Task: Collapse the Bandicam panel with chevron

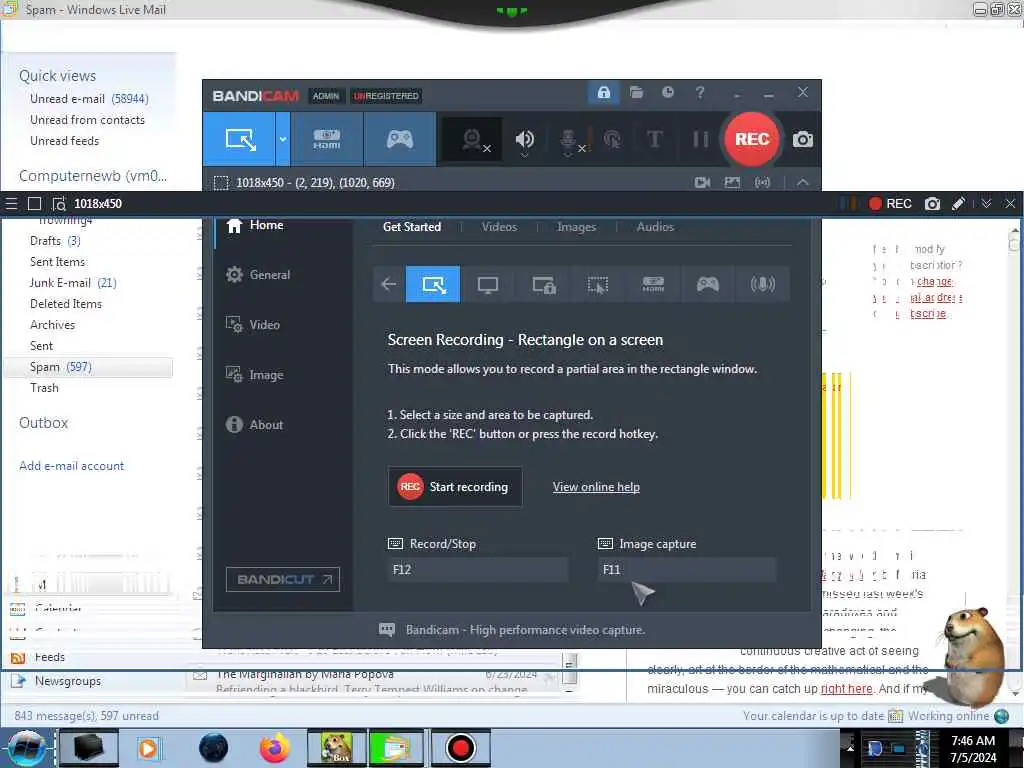Action: click(803, 183)
